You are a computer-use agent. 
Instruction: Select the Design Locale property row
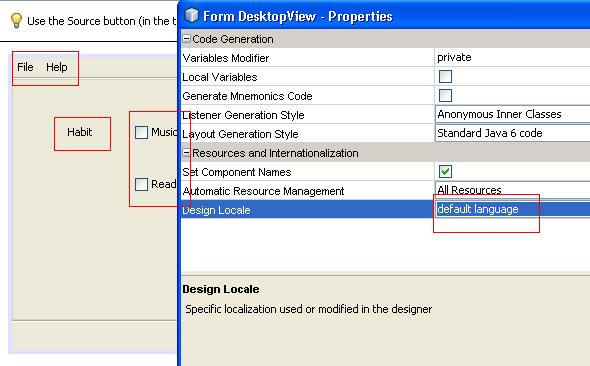point(385,209)
